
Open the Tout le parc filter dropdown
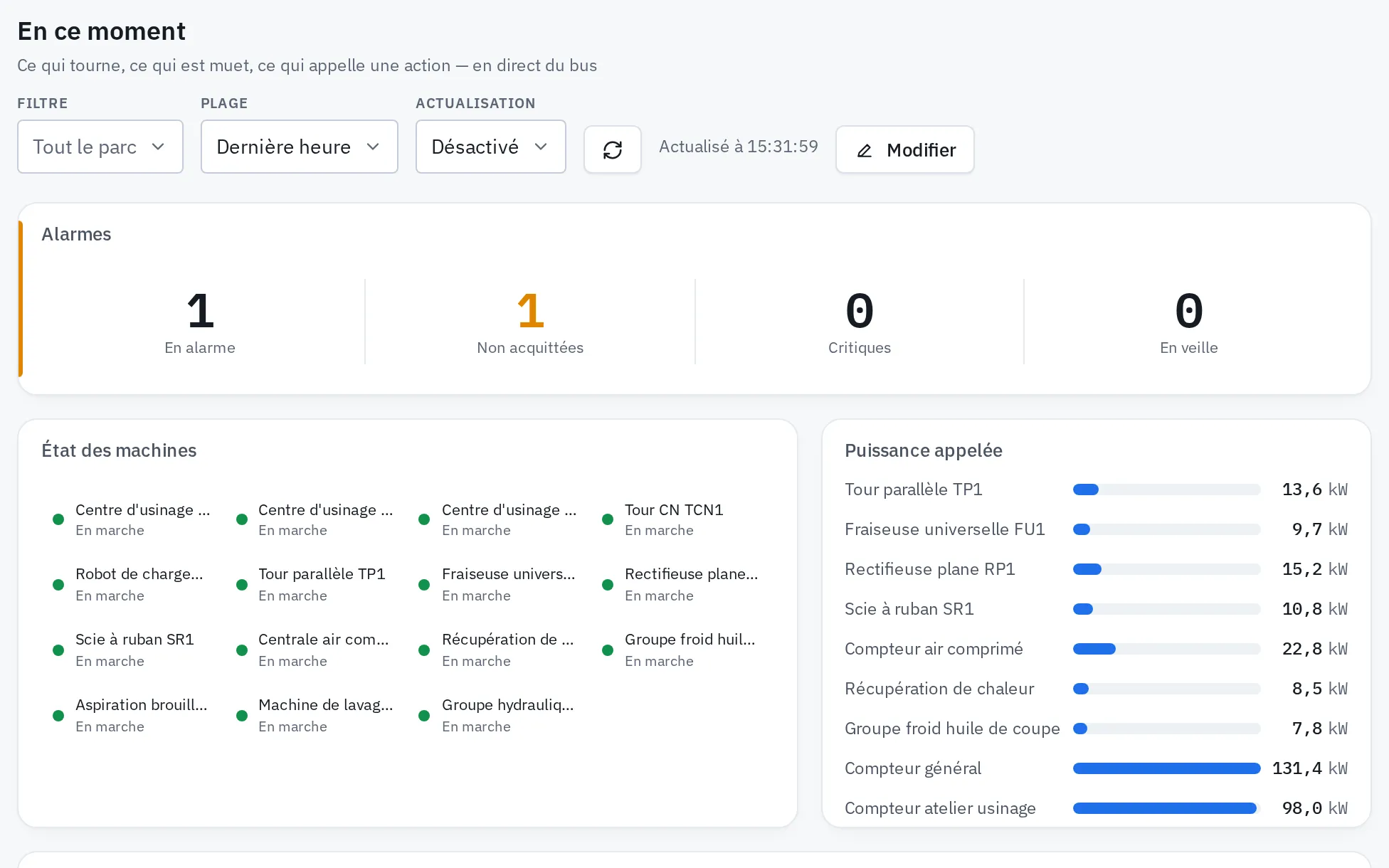pyautogui.click(x=100, y=147)
